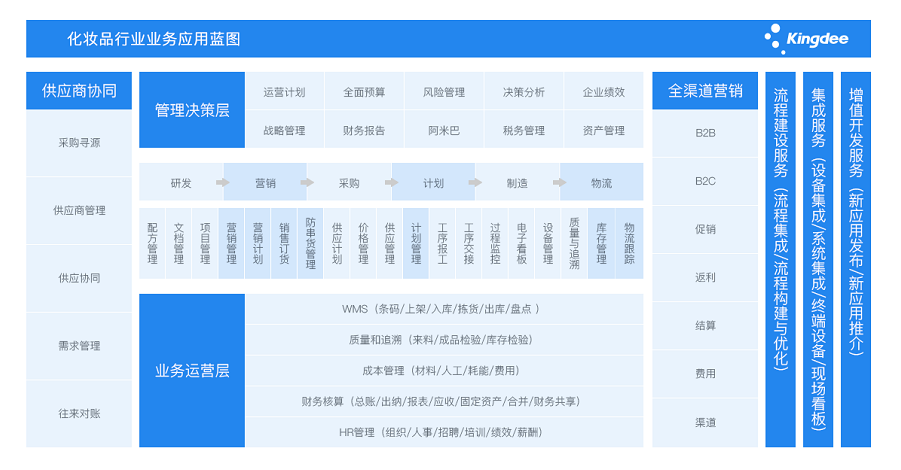Select the WMS（条码/上架/入库…）row
The image size is (901, 470).
(x=444, y=309)
